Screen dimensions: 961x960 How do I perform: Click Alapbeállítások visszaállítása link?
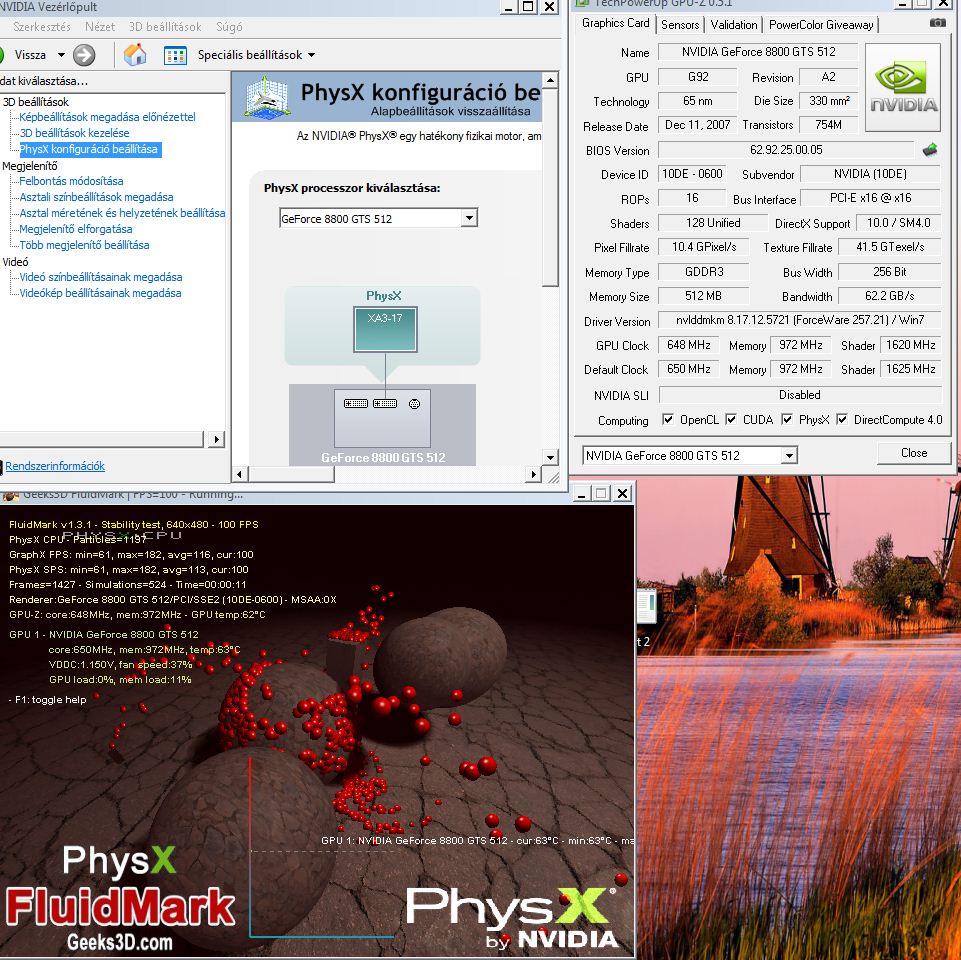tap(450, 112)
